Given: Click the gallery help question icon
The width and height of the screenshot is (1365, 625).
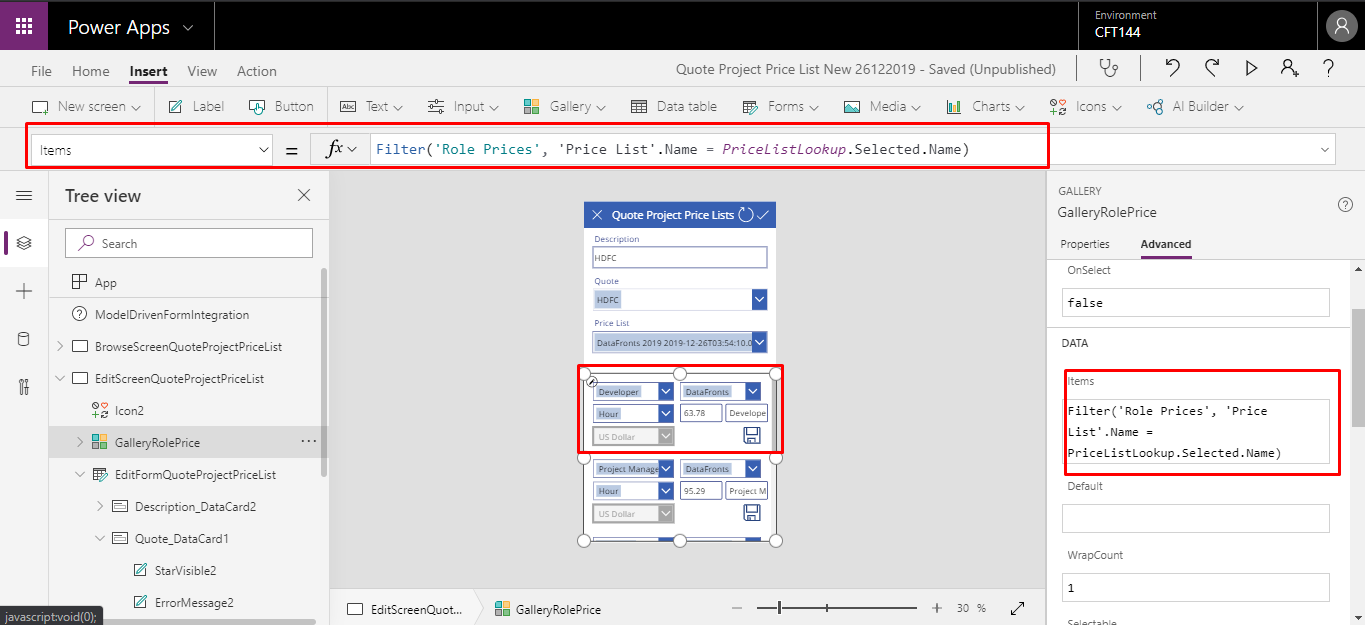Looking at the screenshot, I should coord(1345,204).
